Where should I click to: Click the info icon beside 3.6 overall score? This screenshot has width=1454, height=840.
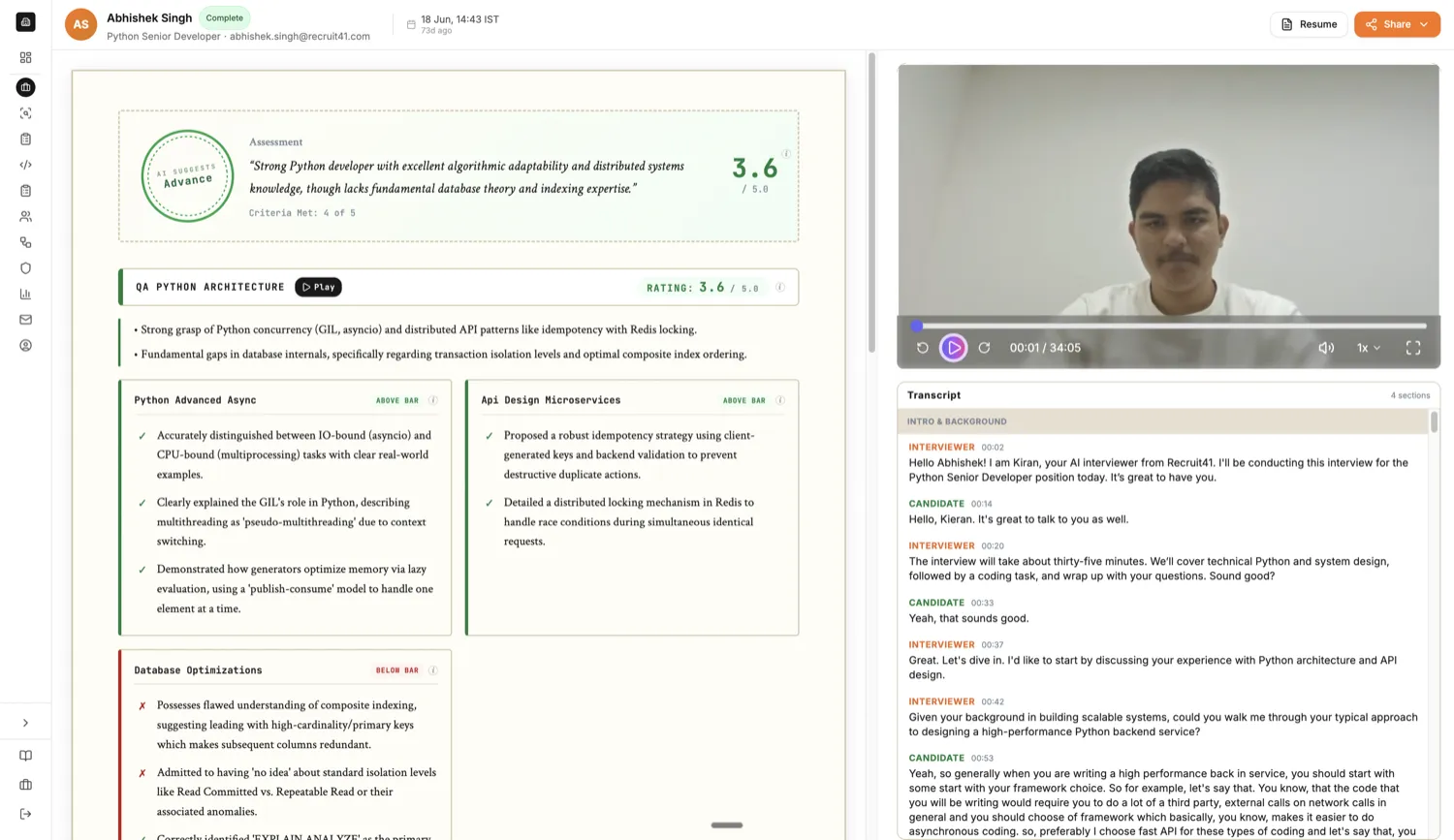click(x=786, y=154)
